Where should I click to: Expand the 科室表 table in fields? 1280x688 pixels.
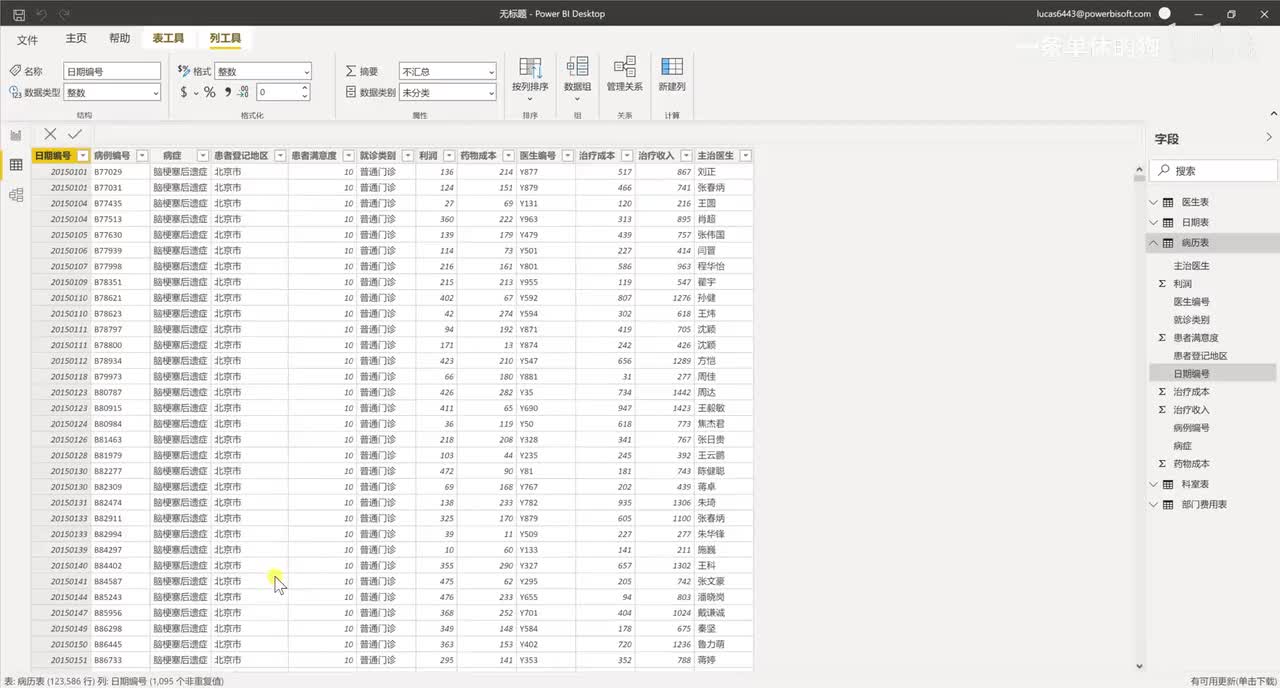1152,484
